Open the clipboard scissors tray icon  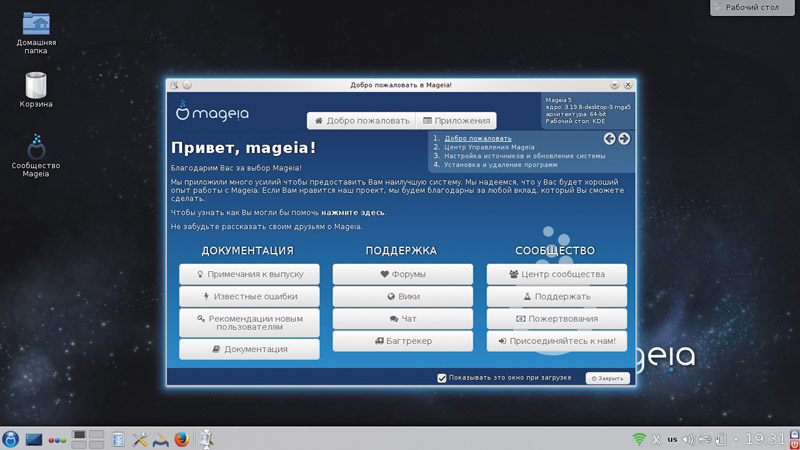pos(656,439)
